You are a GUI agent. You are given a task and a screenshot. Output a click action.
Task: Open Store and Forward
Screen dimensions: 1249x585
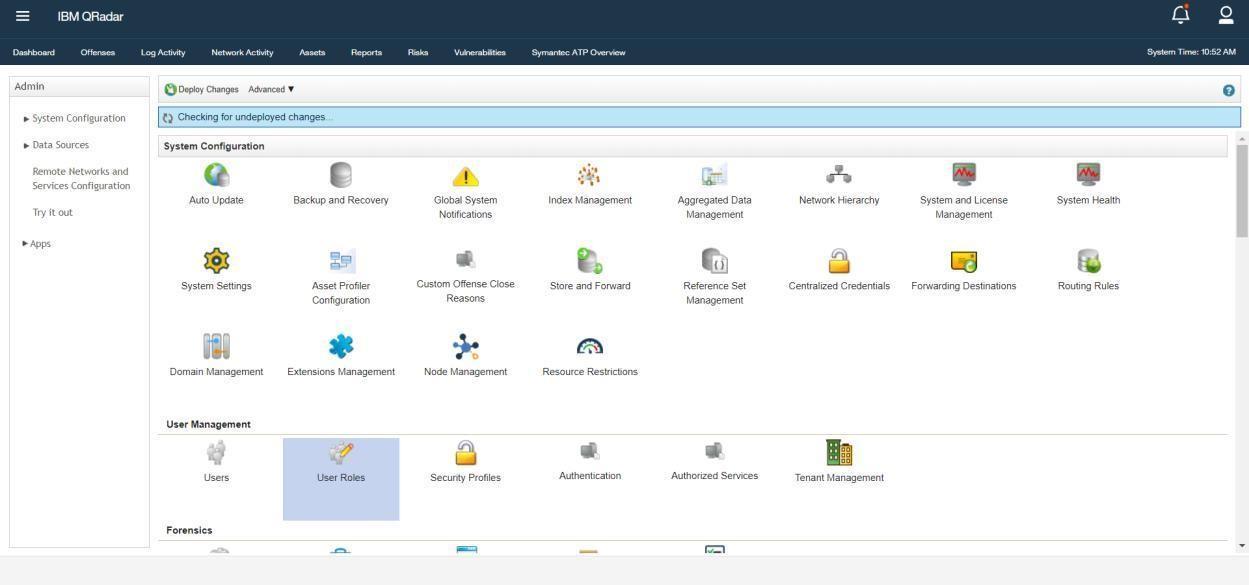[x=590, y=271]
